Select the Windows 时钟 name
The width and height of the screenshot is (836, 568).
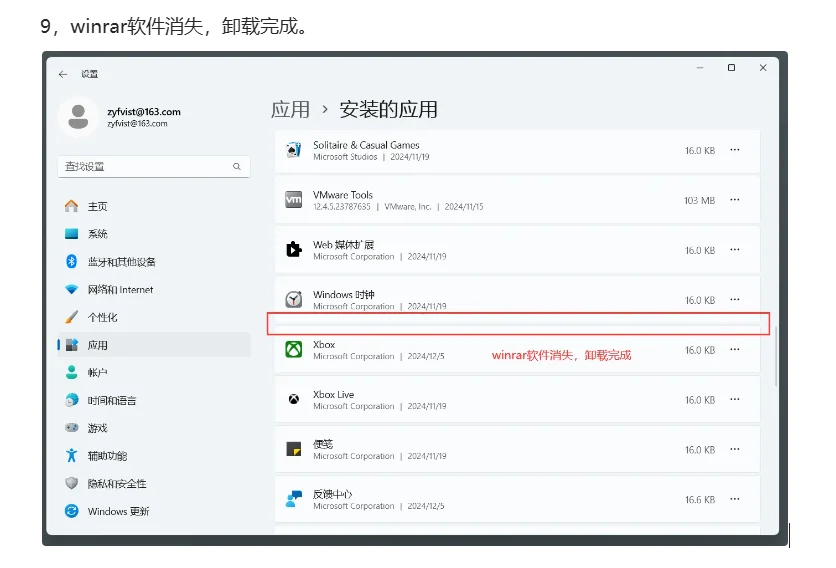344,295
